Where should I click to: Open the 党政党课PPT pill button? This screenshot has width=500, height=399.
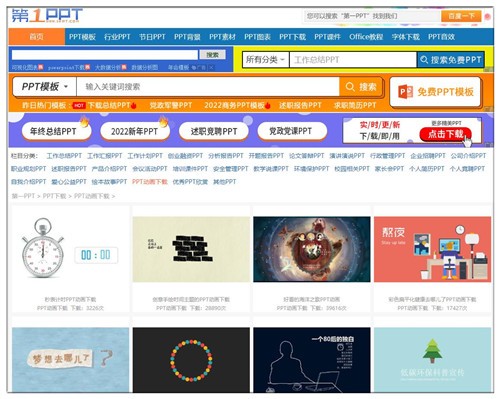click(x=292, y=131)
